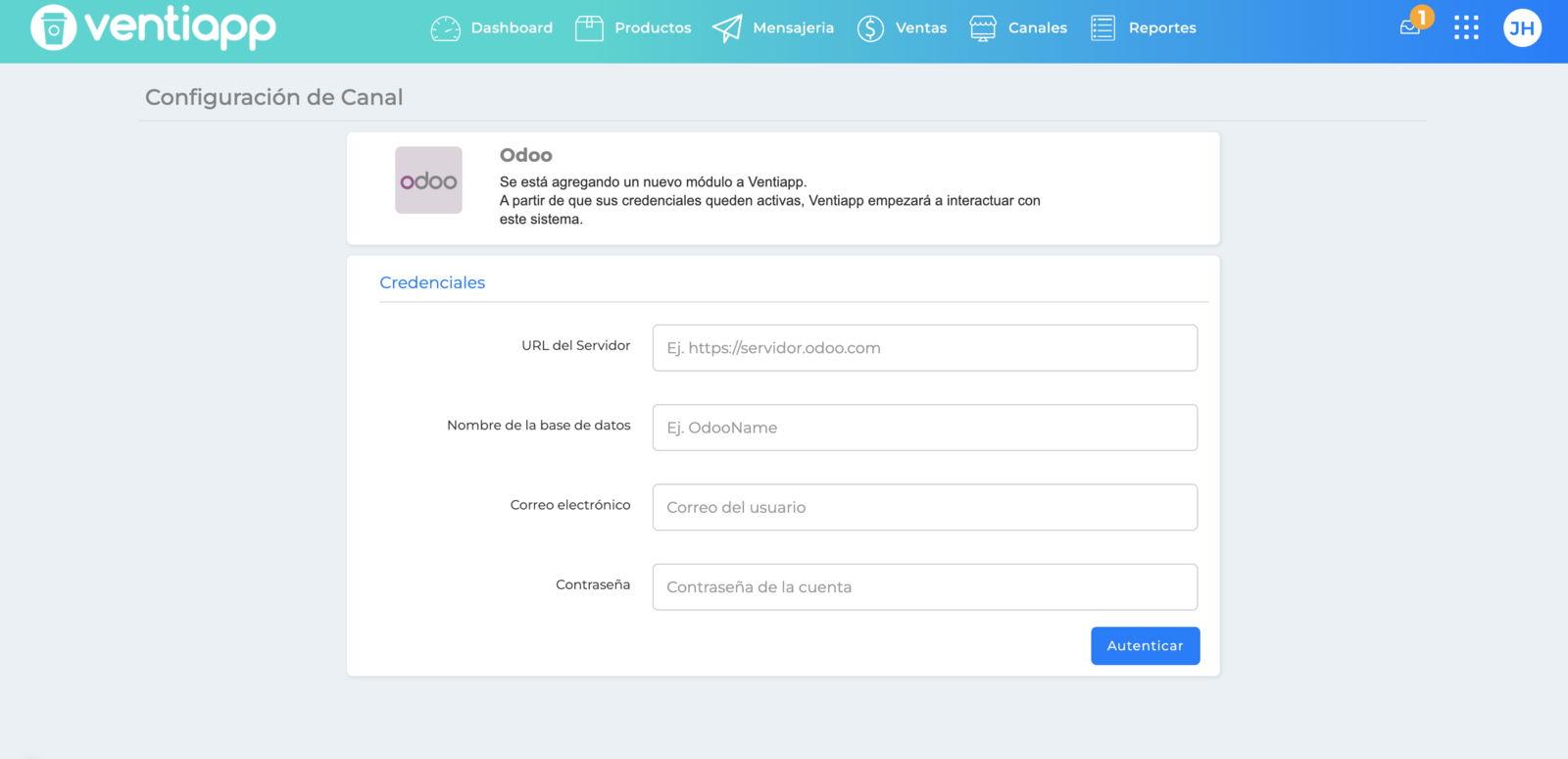Click the Reportes list icon
The width and height of the screenshot is (1568, 759).
click(1102, 28)
